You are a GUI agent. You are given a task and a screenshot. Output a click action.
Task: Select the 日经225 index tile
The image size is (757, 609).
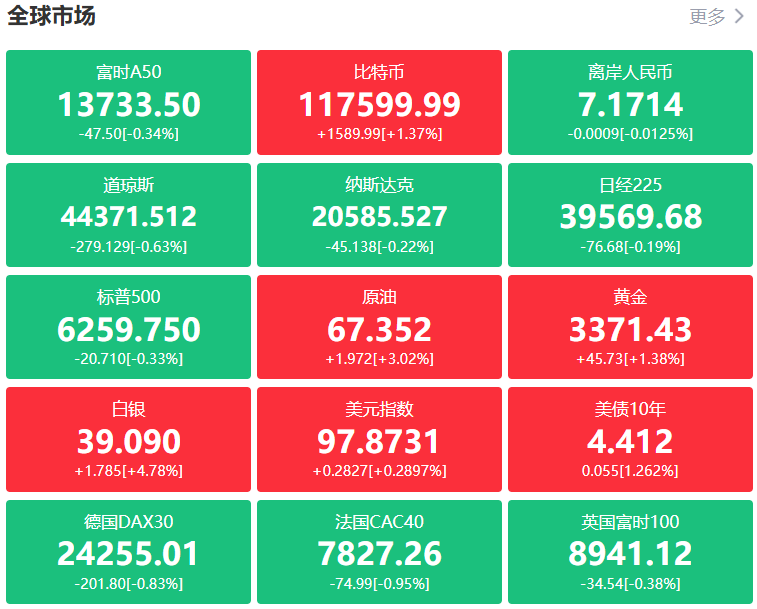pyautogui.click(x=630, y=214)
